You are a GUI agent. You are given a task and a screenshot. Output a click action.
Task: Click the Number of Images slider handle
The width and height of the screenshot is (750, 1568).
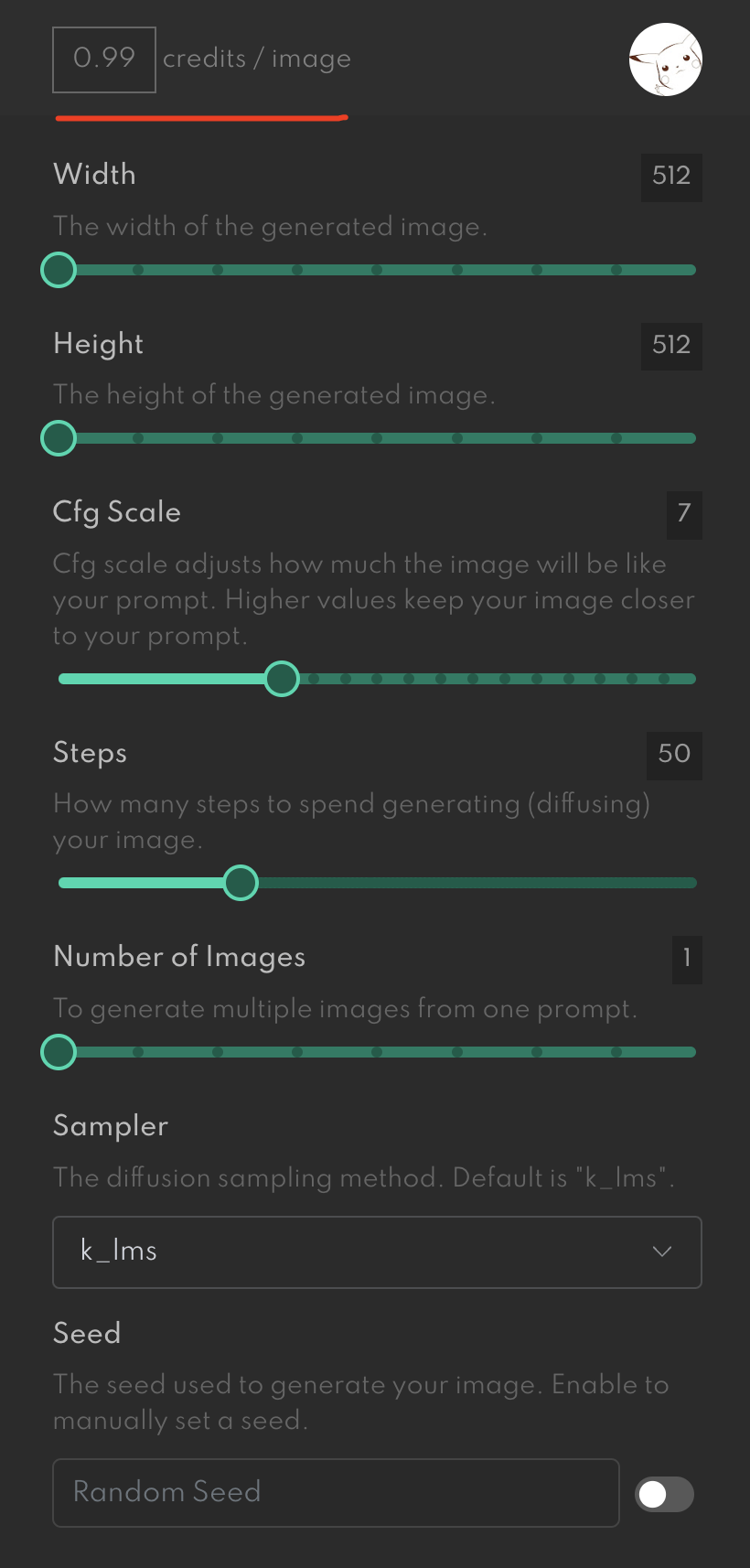click(59, 1052)
